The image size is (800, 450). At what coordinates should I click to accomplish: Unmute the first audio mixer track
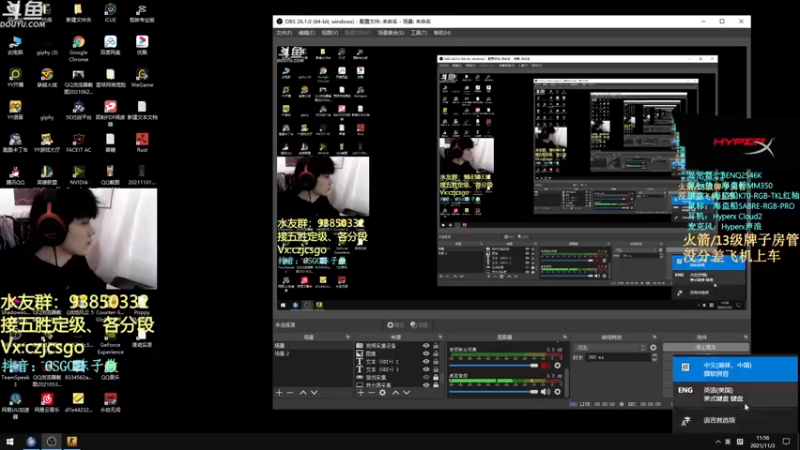545,365
